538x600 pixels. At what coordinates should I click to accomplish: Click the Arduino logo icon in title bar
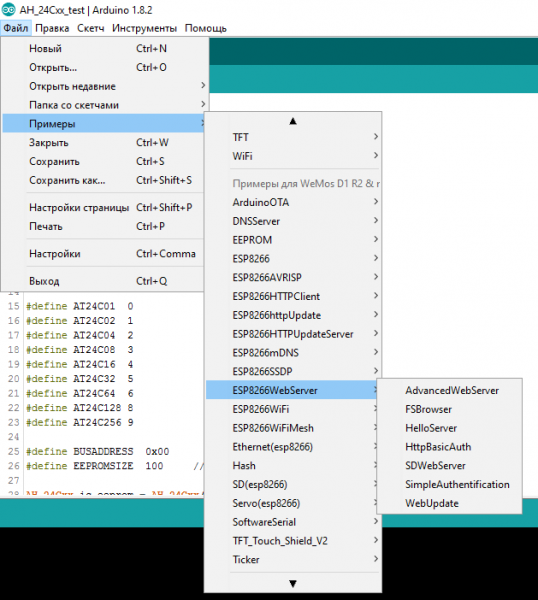pos(9,10)
